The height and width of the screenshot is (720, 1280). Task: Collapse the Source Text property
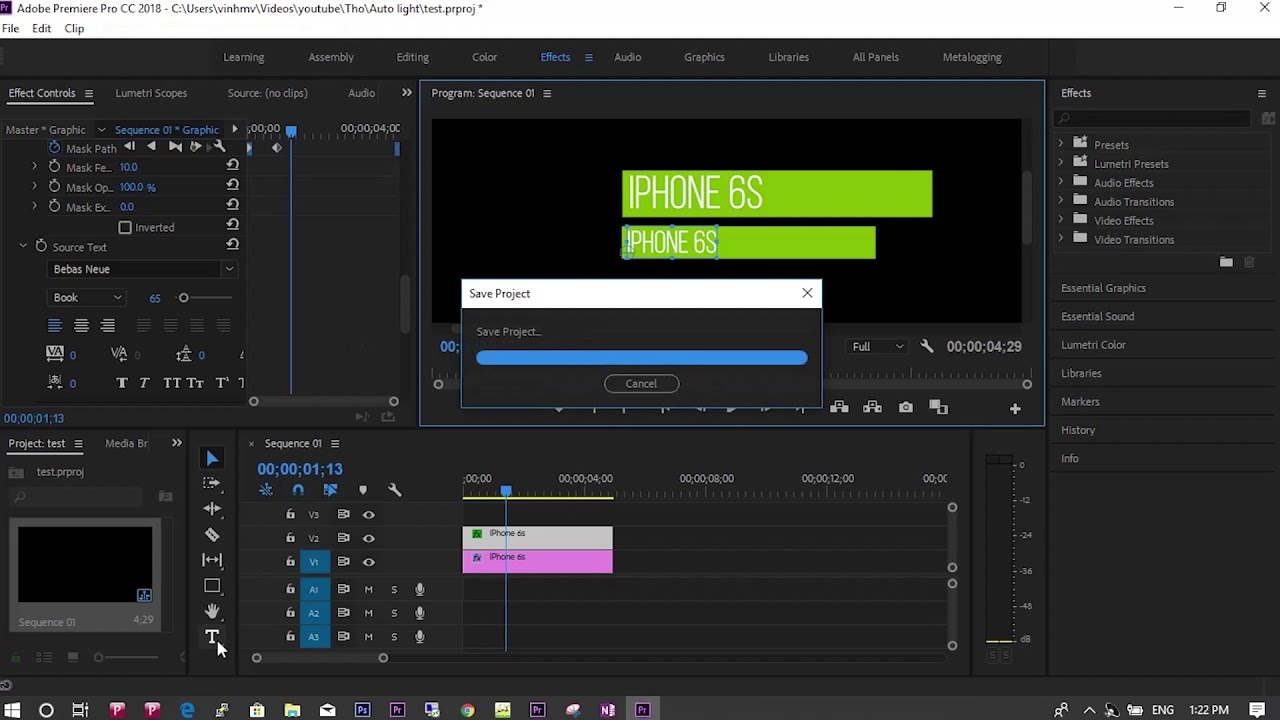click(x=22, y=246)
